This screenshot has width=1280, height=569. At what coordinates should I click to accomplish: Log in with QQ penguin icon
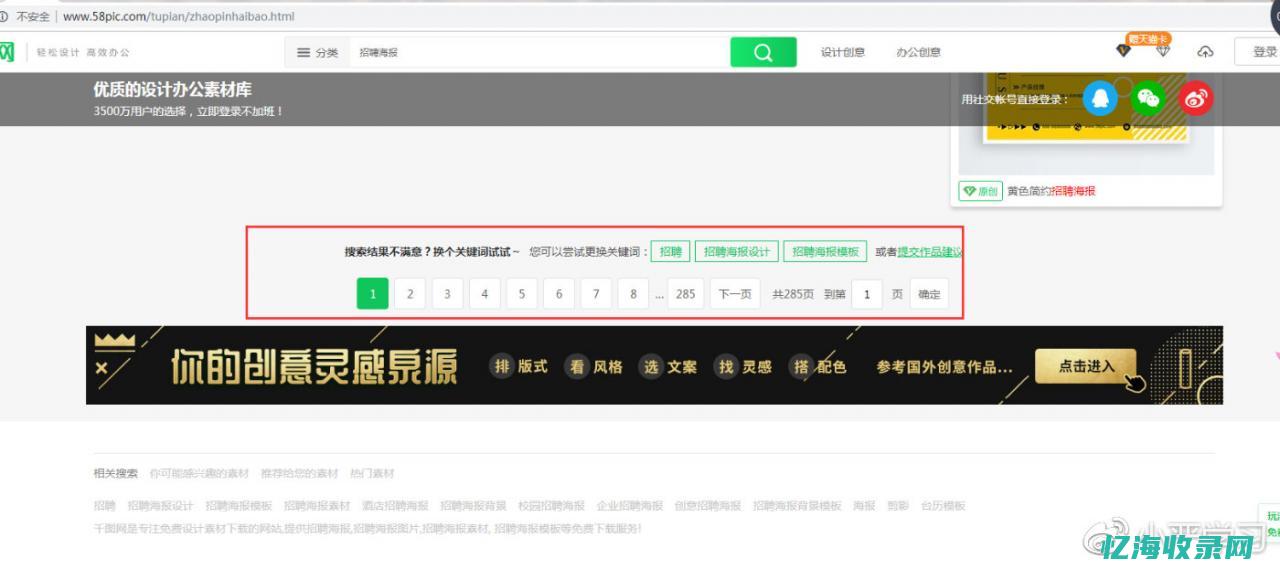point(1100,98)
